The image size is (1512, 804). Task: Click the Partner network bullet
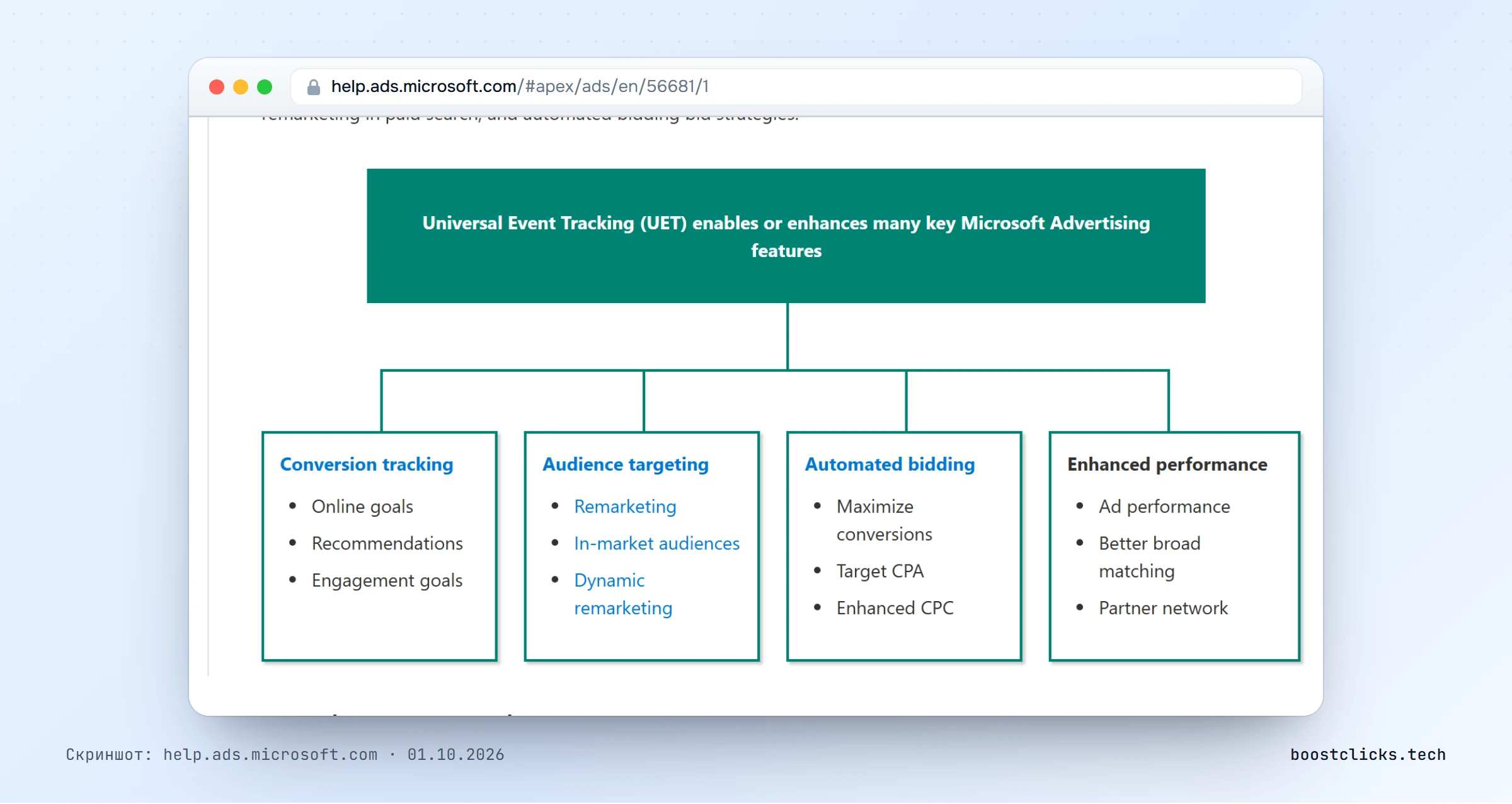(x=1163, y=608)
